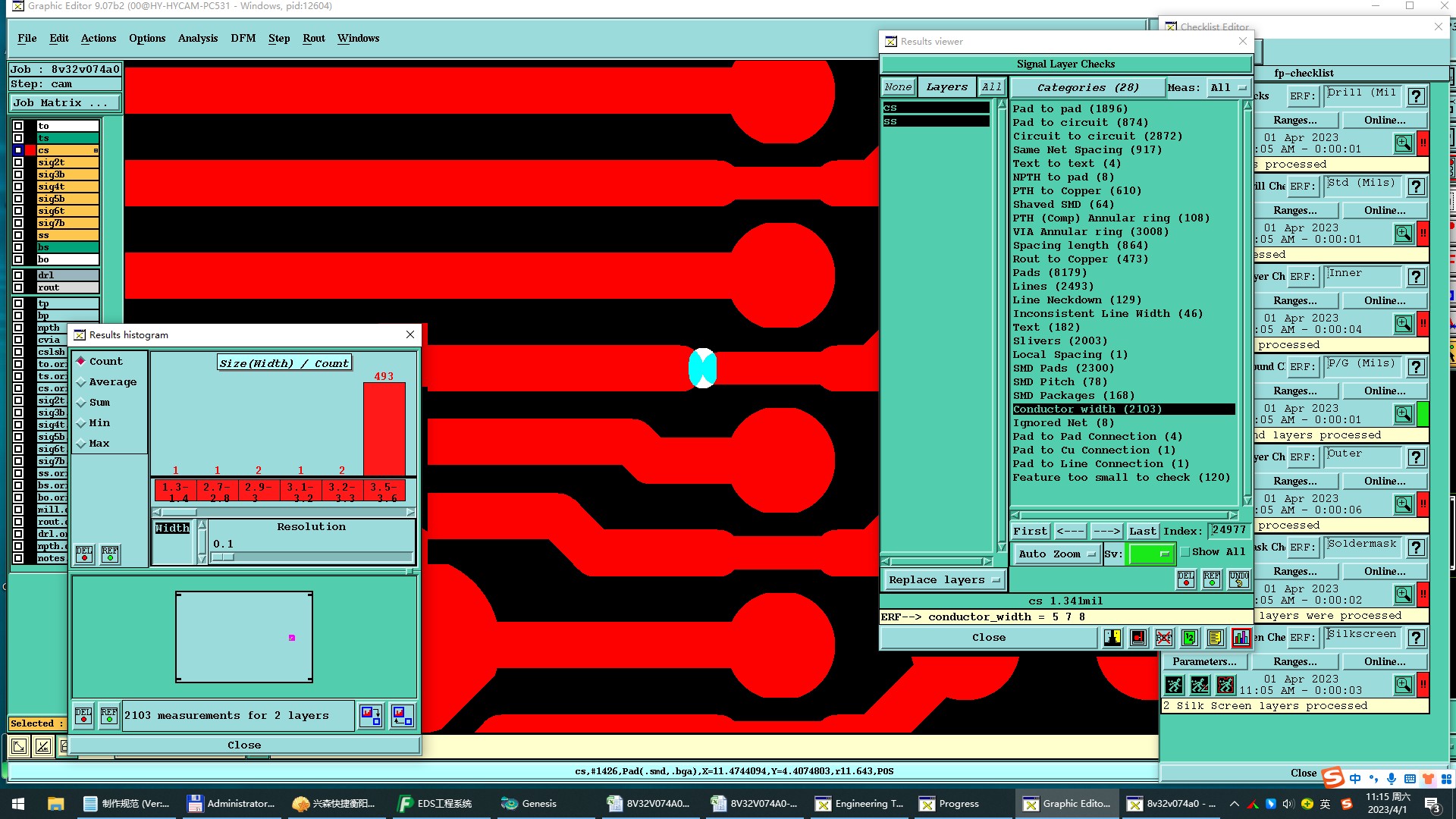Click the tall red 493 histogram bar
The width and height of the screenshot is (1456, 819).
coord(384,429)
